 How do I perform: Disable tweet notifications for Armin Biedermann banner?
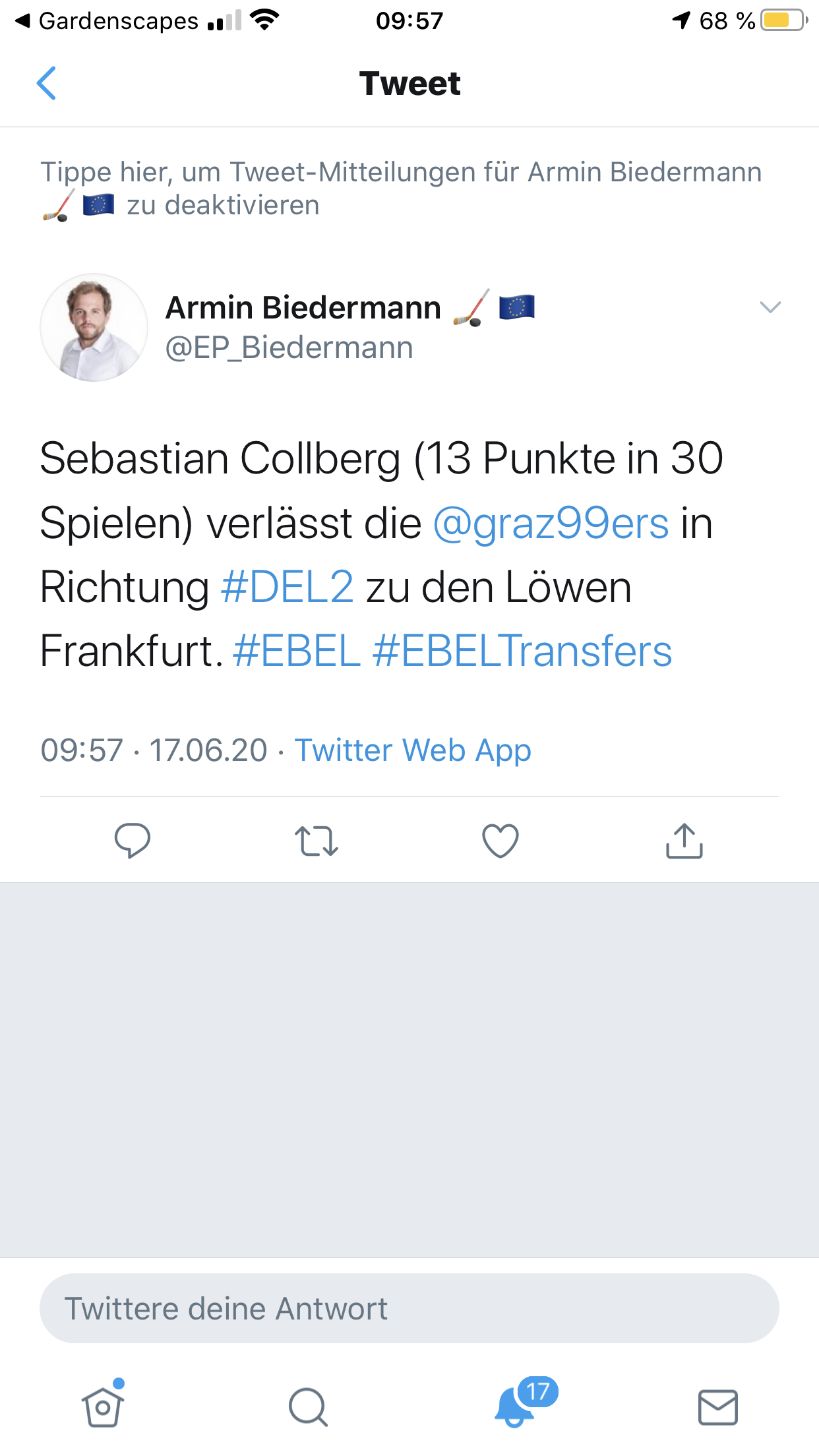(401, 189)
